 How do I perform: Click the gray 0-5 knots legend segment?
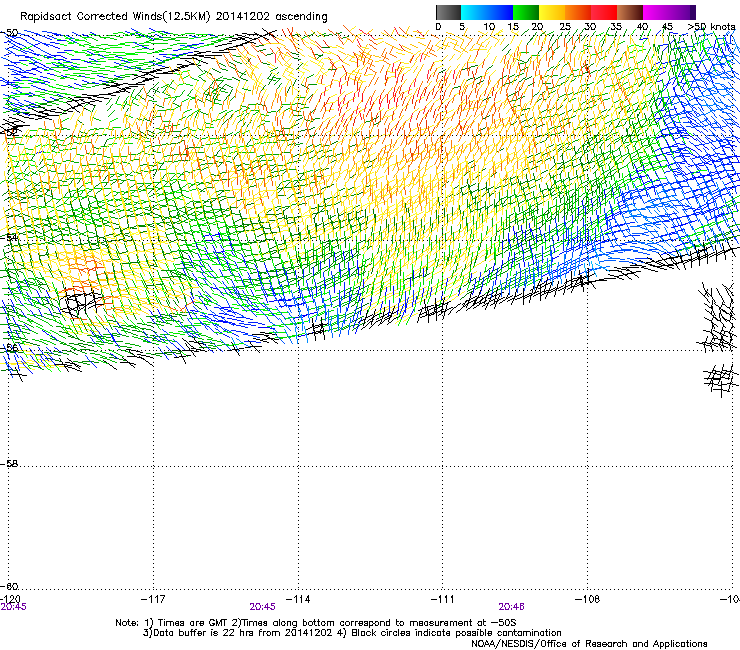[448, 12]
